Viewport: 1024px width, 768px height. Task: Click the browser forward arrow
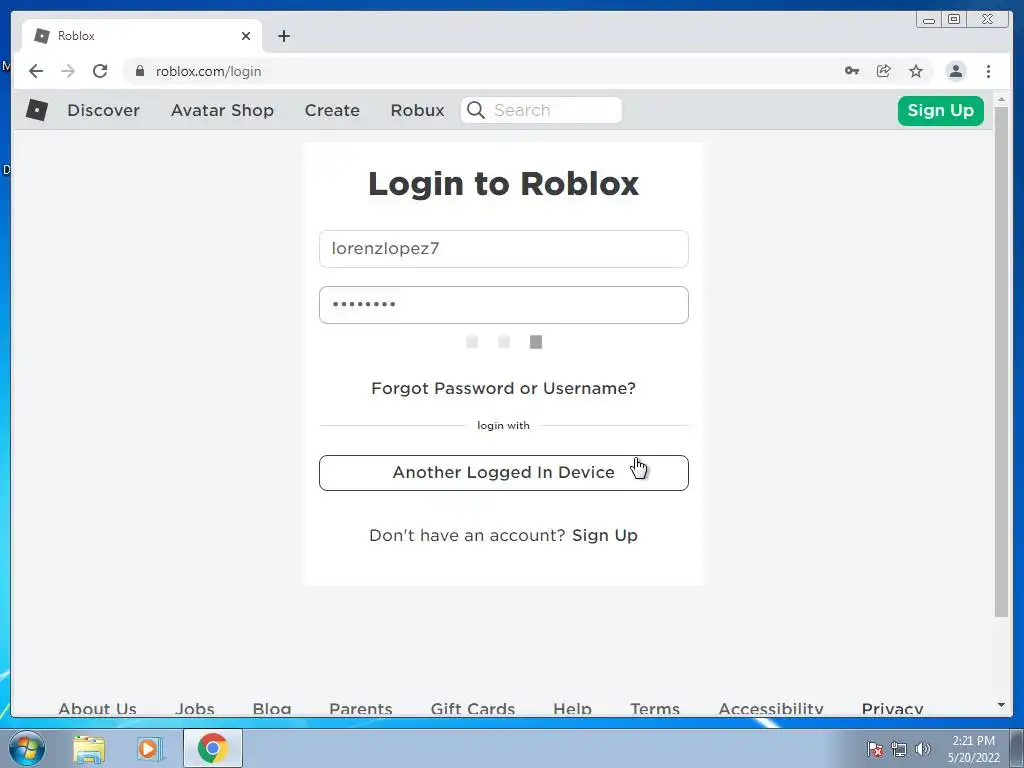(68, 71)
